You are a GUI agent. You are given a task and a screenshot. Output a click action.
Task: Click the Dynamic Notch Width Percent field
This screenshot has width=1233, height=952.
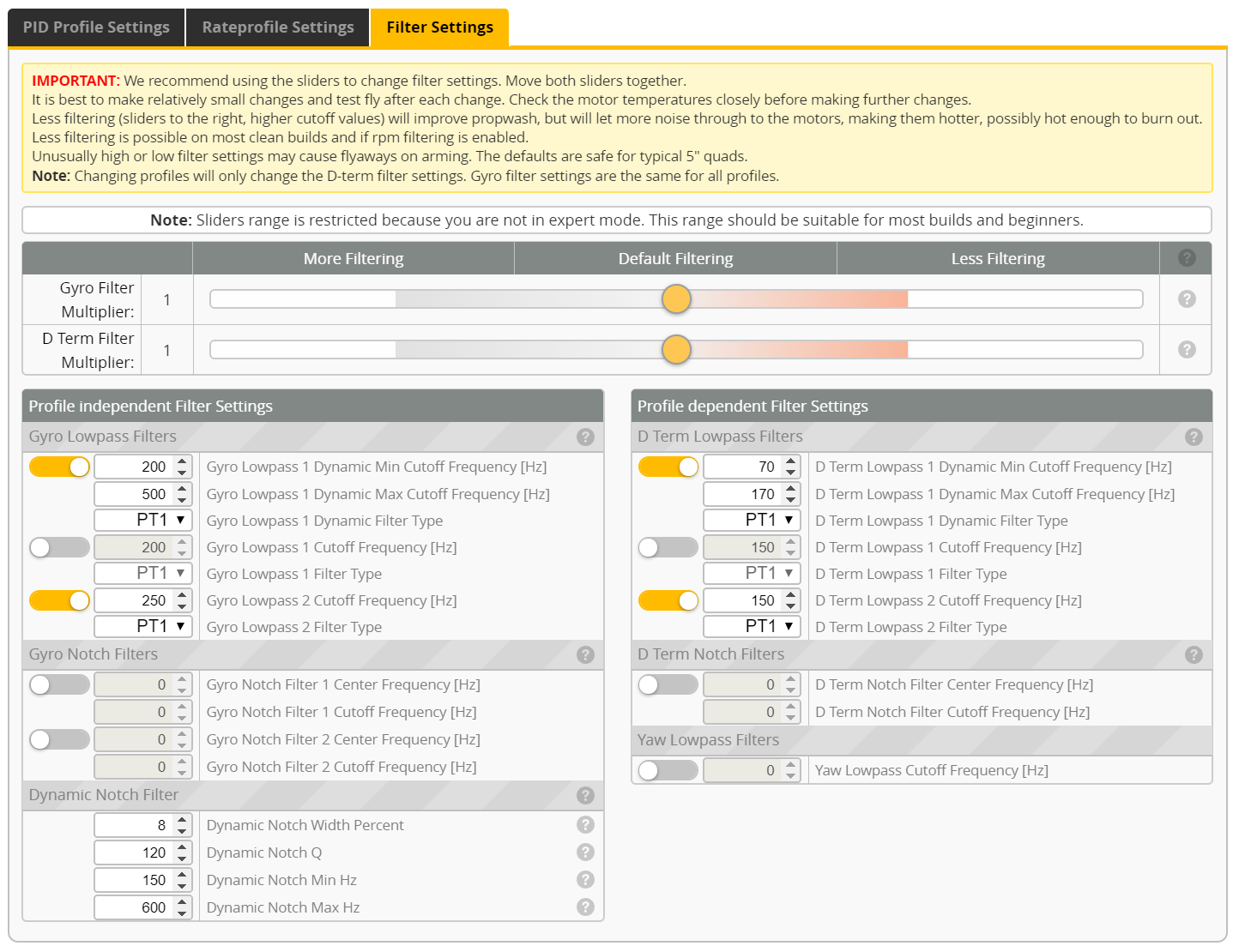coord(134,825)
